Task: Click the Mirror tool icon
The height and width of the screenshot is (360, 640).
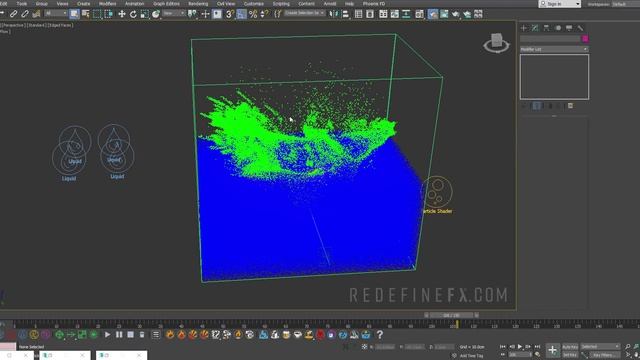Action: 334,14
